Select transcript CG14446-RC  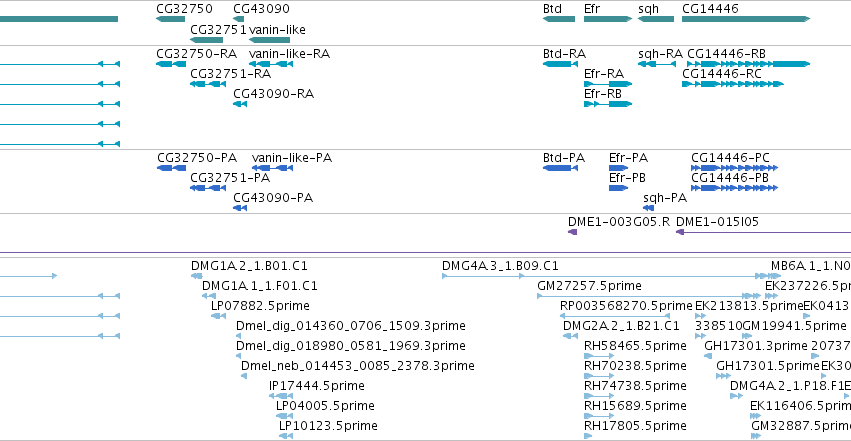pos(733,84)
